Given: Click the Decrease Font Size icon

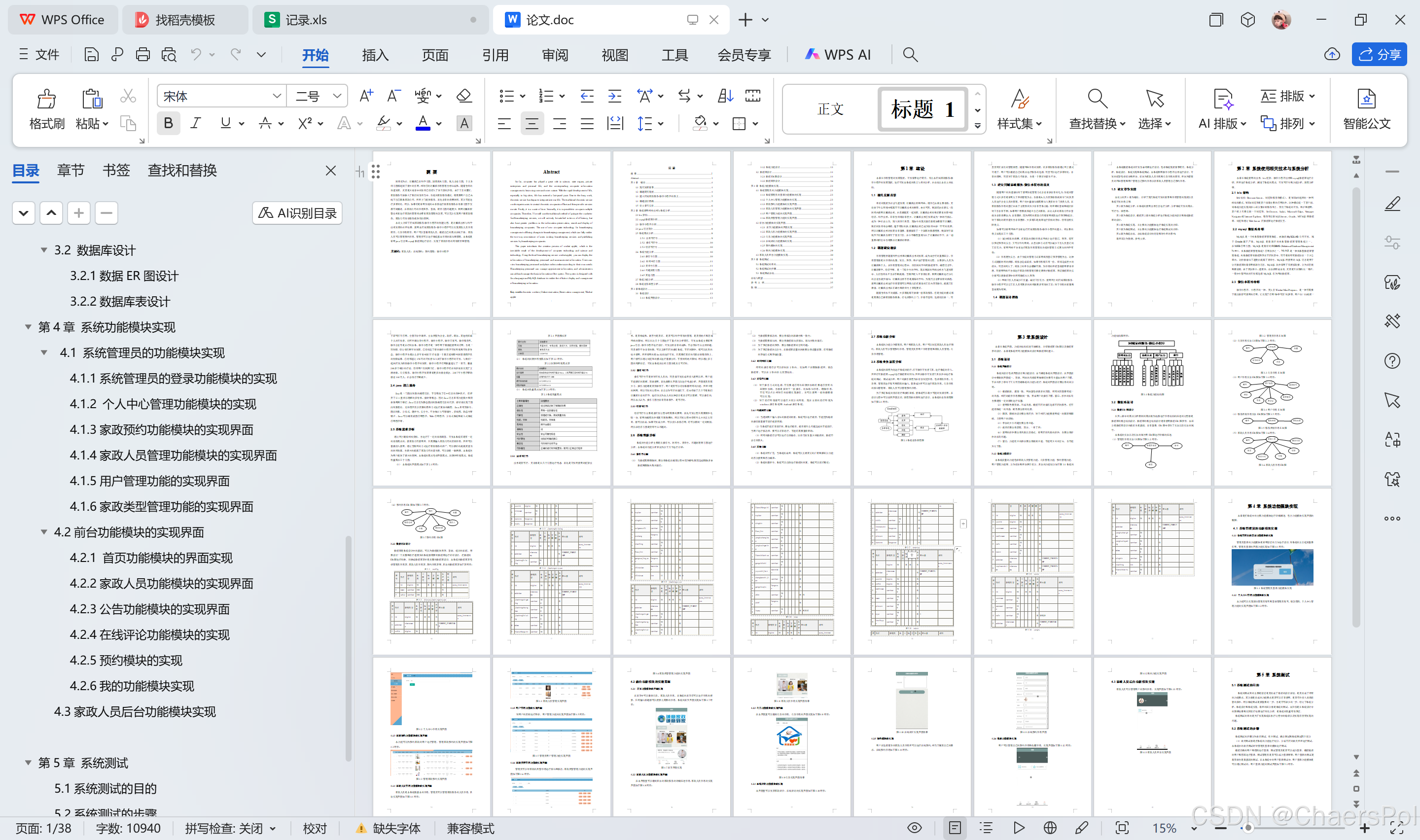Looking at the screenshot, I should tap(394, 96).
